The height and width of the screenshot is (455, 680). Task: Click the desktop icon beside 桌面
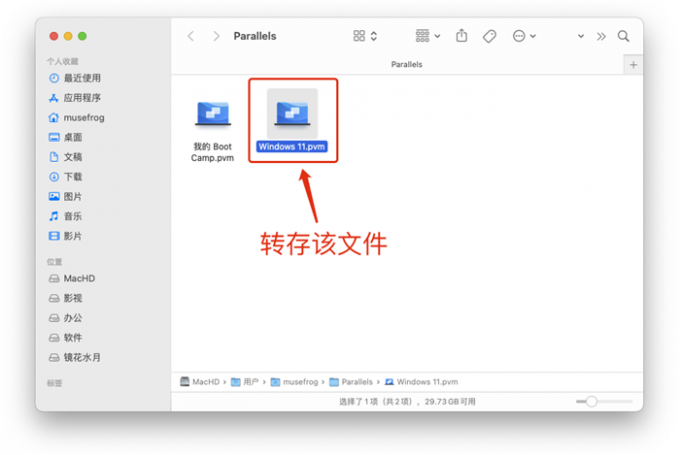(x=54, y=137)
